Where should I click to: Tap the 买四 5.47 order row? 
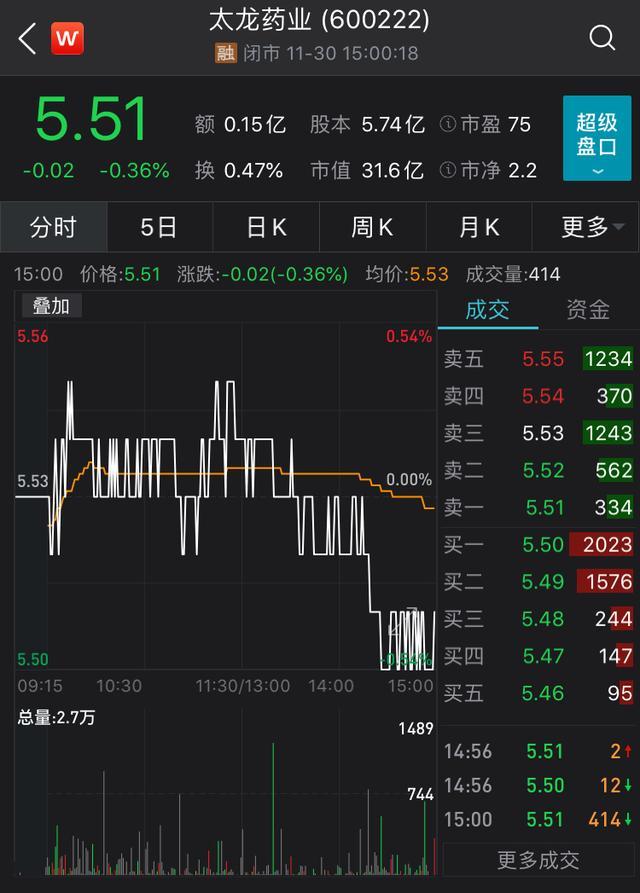pos(538,656)
